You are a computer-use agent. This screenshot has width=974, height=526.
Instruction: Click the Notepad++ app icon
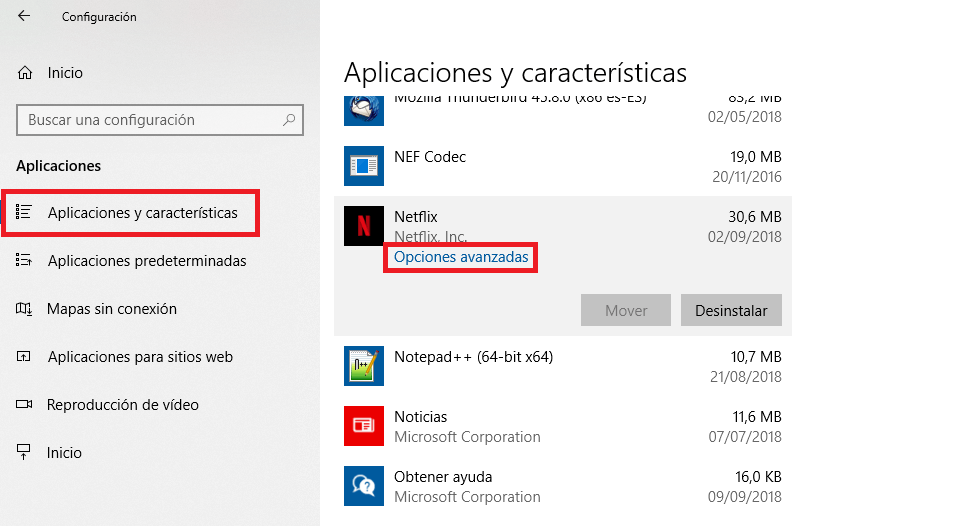[364, 366]
